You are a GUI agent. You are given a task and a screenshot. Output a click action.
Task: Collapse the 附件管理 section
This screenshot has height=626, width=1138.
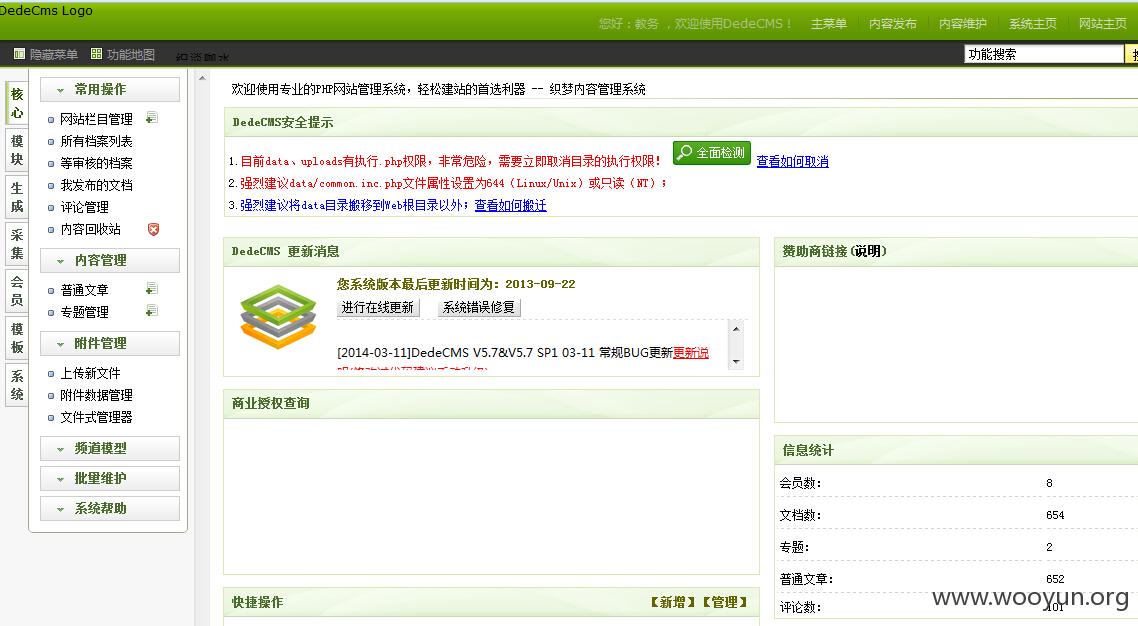click(x=110, y=344)
